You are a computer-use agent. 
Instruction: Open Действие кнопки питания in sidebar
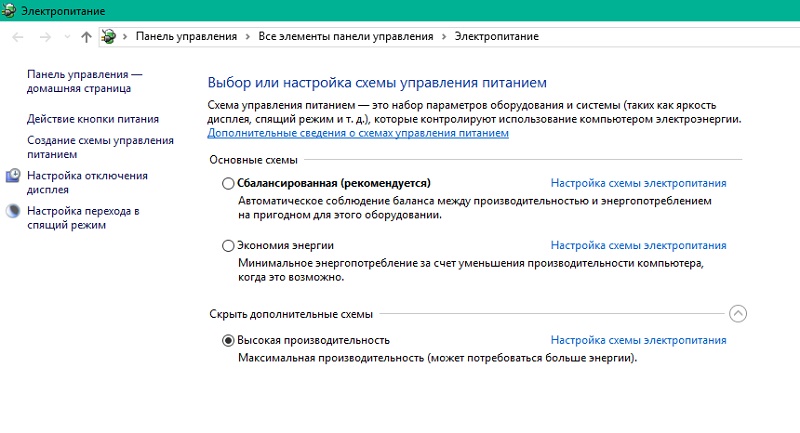92,119
